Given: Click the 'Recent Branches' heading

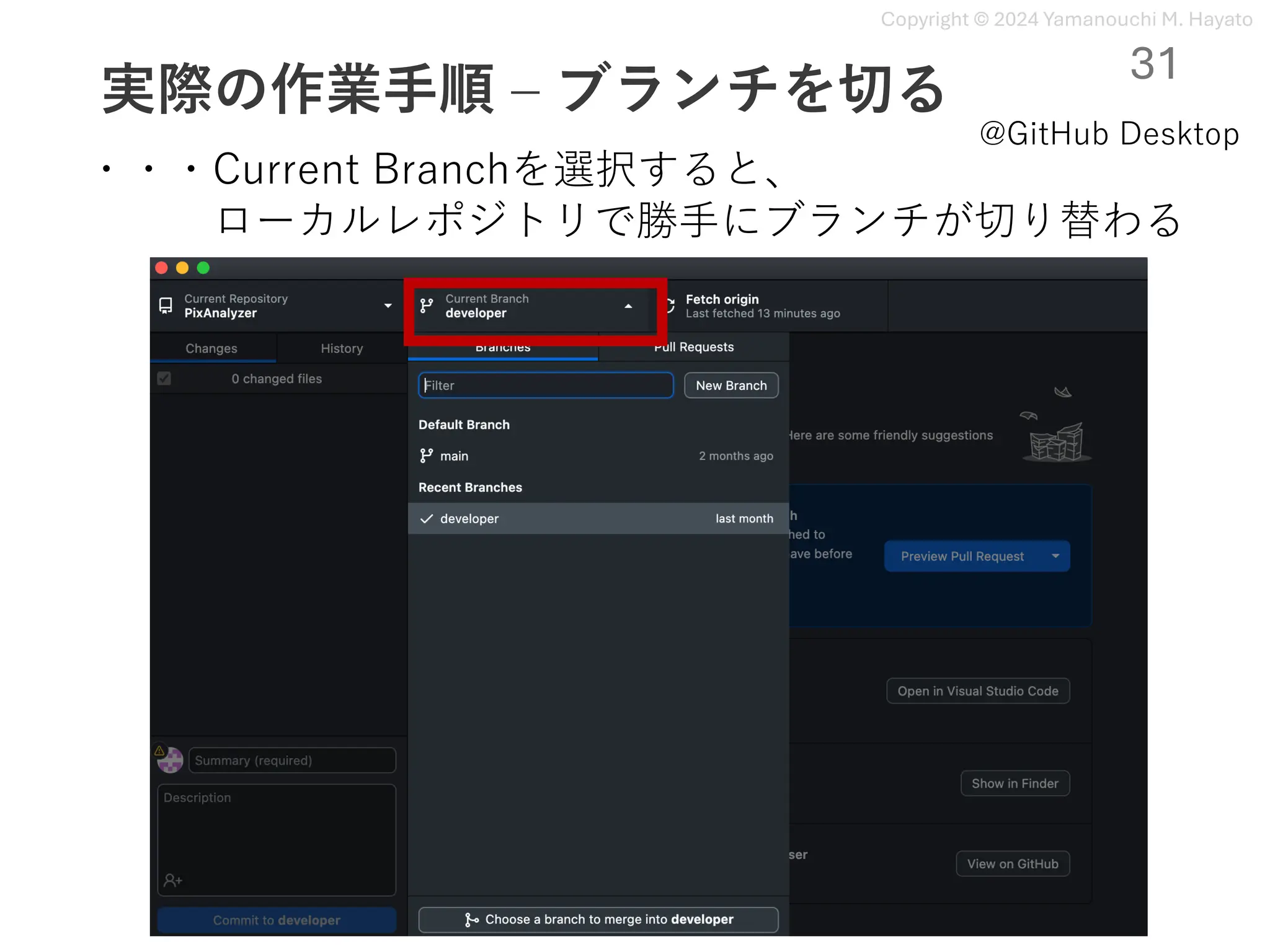Looking at the screenshot, I should click(x=470, y=487).
